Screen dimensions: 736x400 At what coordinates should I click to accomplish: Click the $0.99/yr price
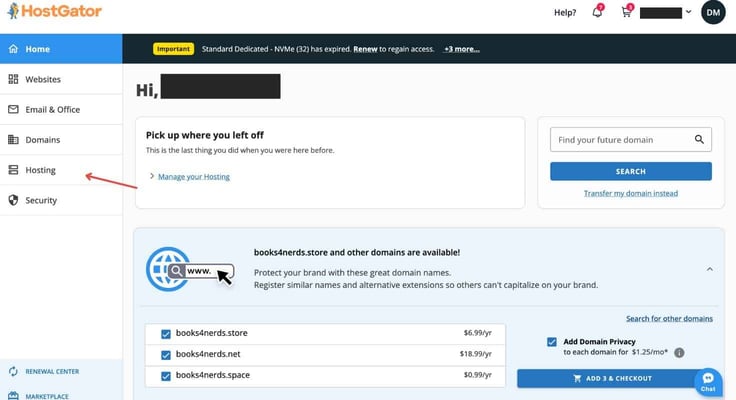click(477, 375)
